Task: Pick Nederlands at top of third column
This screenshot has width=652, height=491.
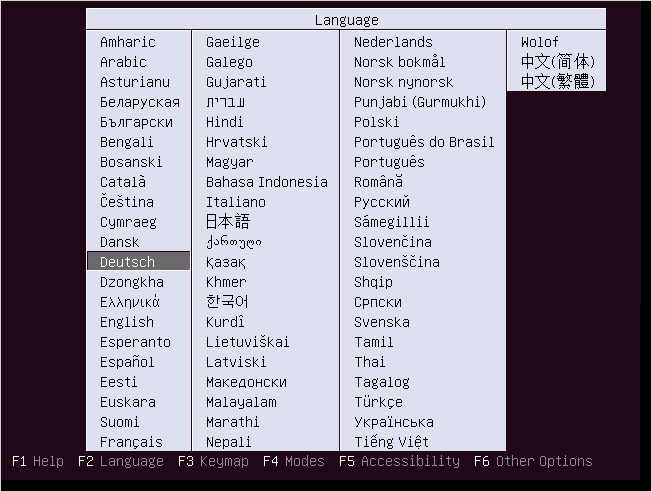Action: click(393, 42)
